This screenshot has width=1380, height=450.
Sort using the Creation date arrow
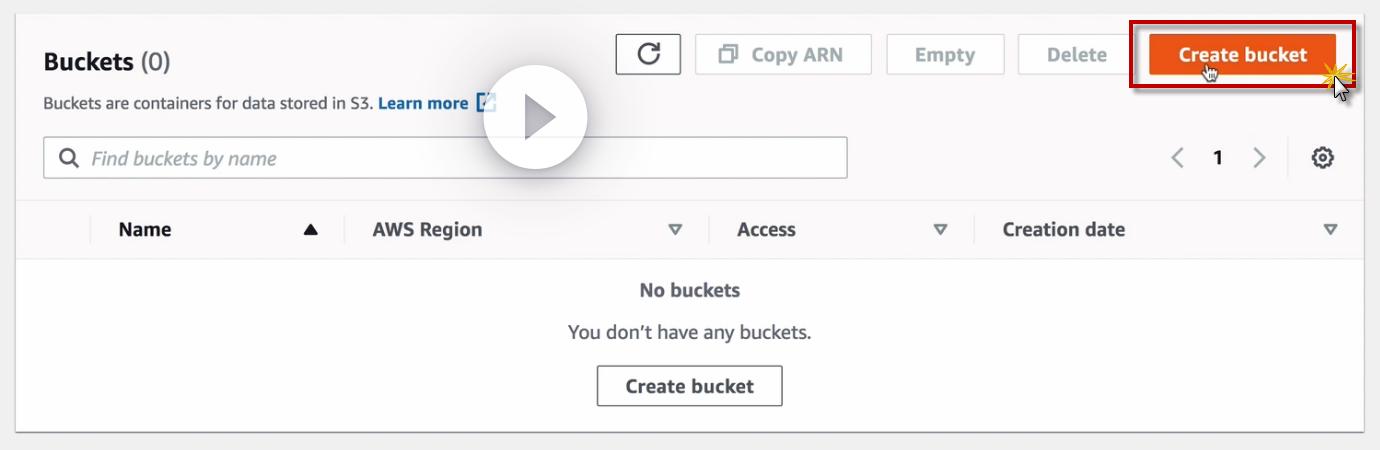coord(1330,230)
